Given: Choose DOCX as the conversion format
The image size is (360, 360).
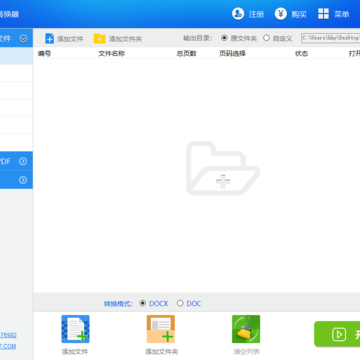Looking at the screenshot, I should click(143, 303).
